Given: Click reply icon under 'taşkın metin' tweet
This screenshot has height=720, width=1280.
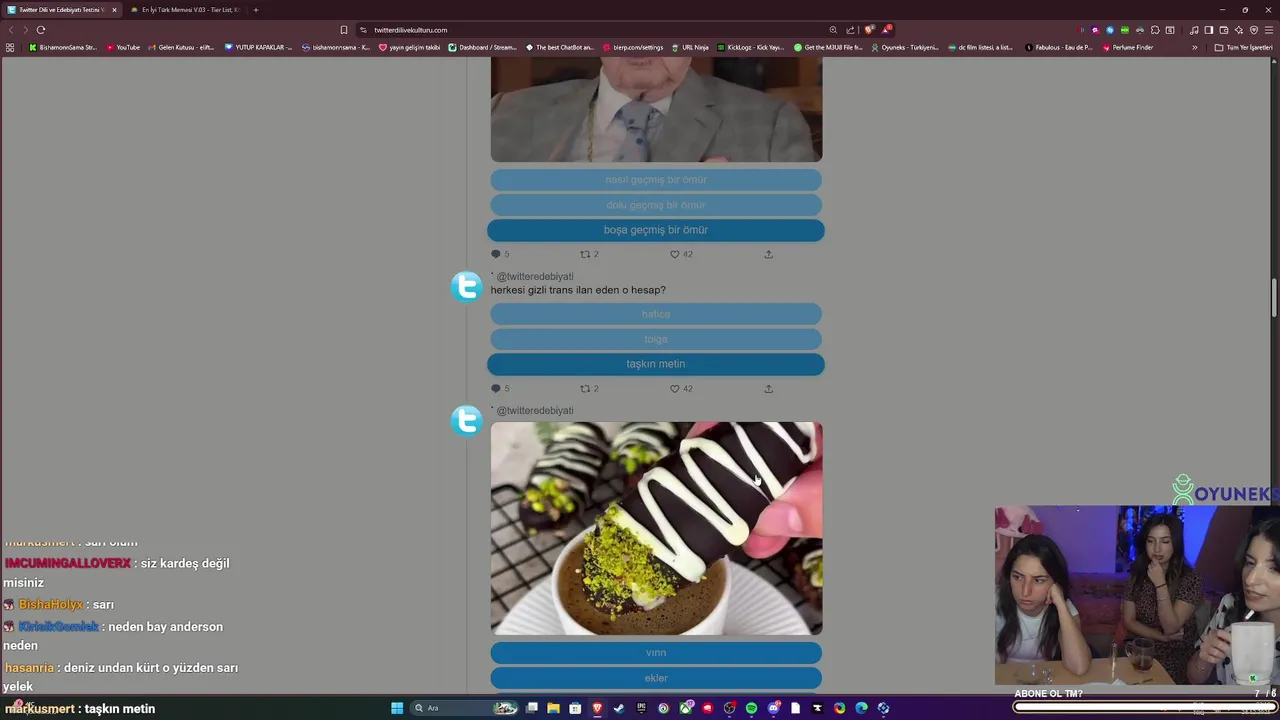Looking at the screenshot, I should point(496,388).
